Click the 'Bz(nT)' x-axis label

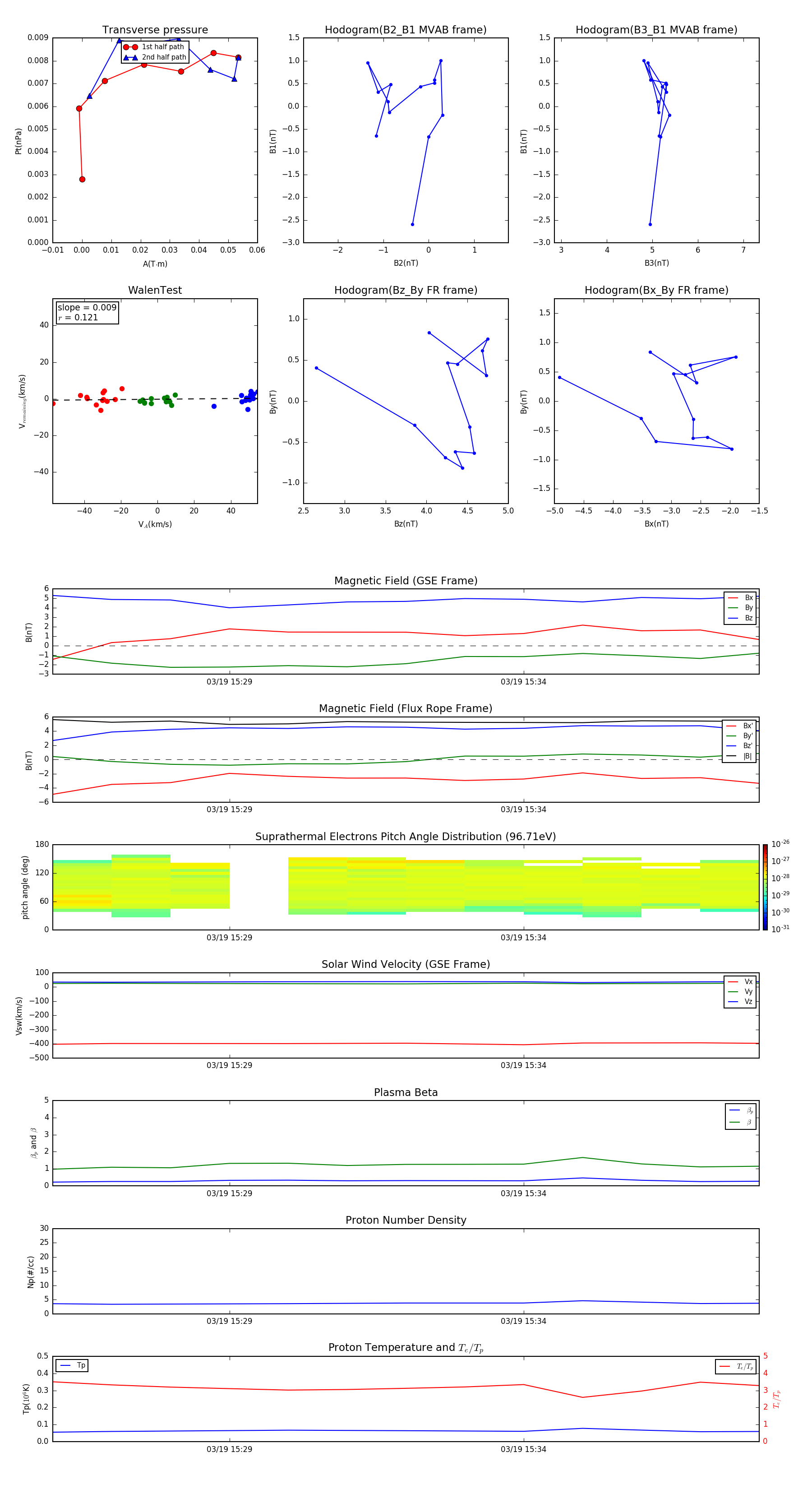[406, 524]
